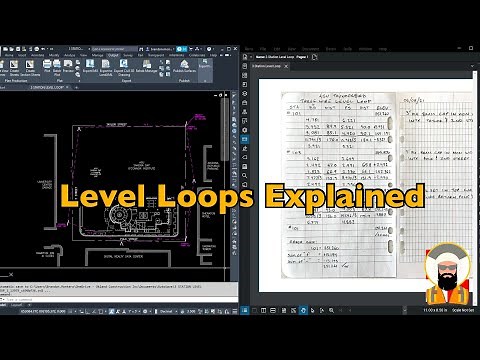Viewport: 480px width, 360px height.
Task: Select the 3 STATION LEVEL LOOP drawing tab
Action: 47,87
